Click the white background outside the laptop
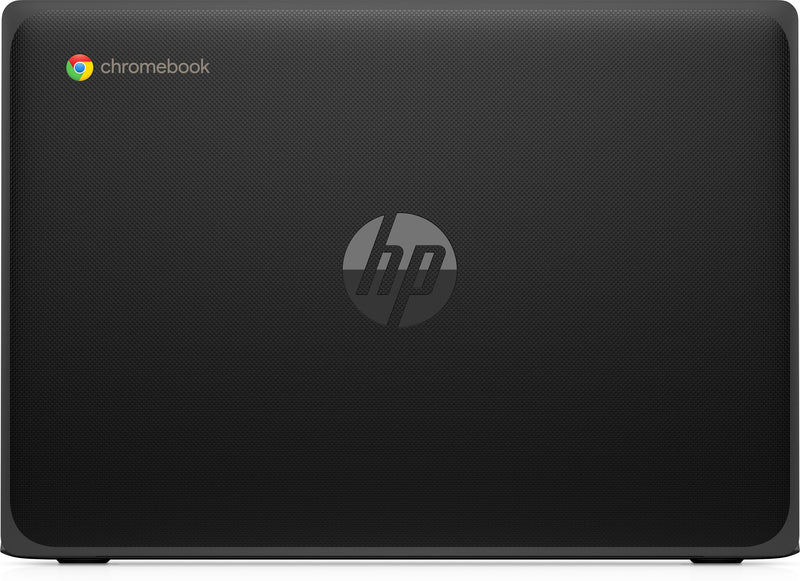This screenshot has width=800, height=581. 400,576
